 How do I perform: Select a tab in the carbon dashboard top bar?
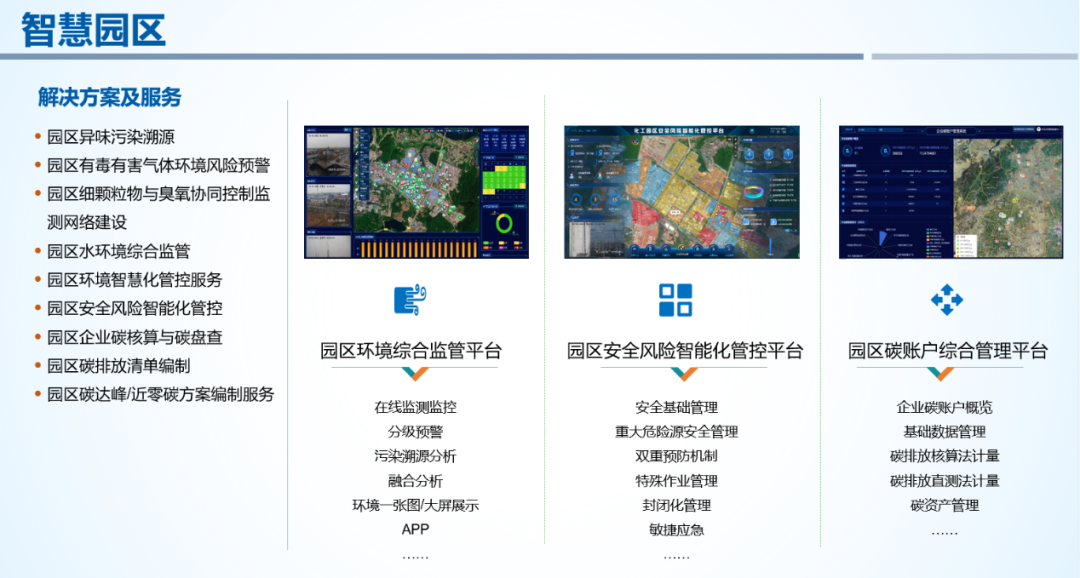point(848,129)
